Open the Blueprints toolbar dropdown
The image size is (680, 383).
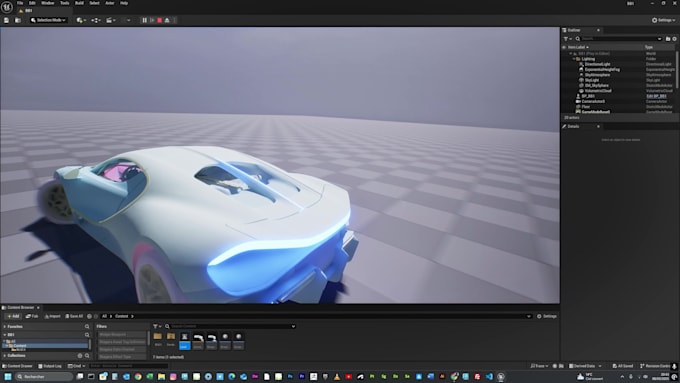(x=96, y=20)
